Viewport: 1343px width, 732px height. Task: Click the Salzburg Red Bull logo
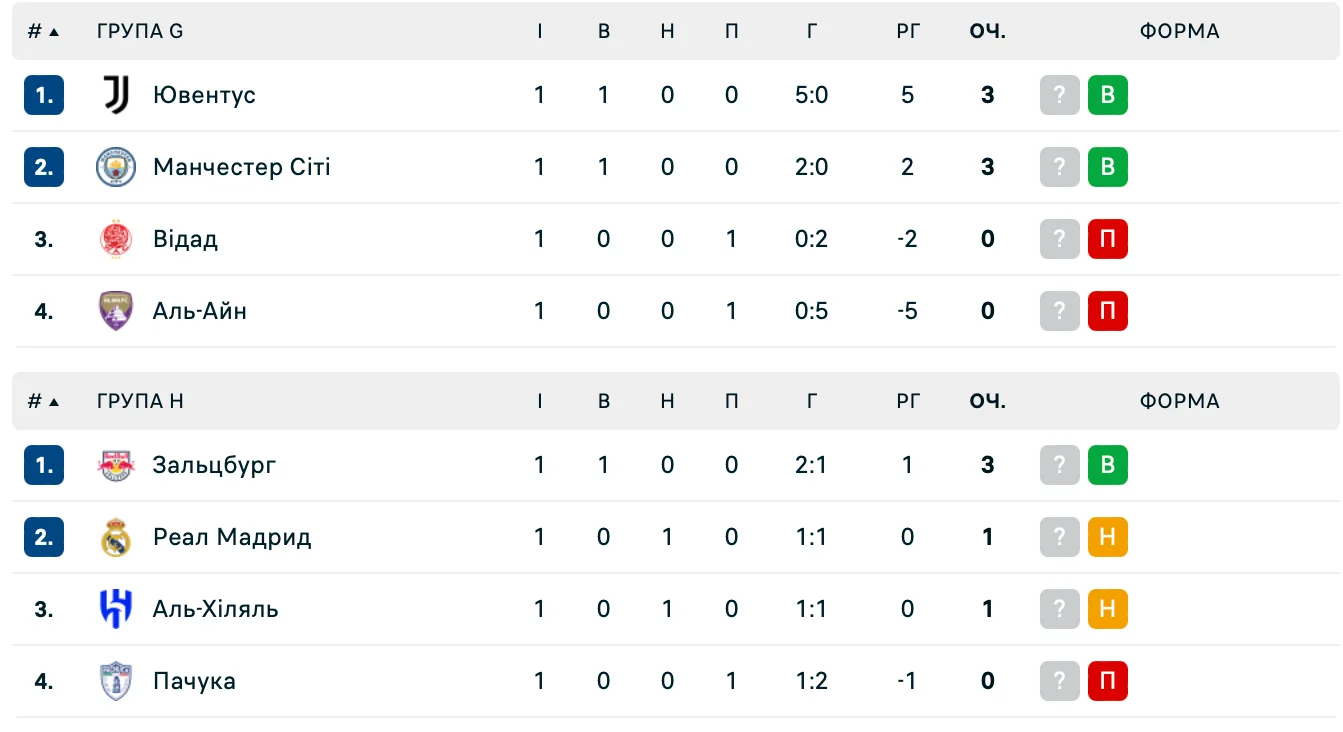(x=116, y=465)
